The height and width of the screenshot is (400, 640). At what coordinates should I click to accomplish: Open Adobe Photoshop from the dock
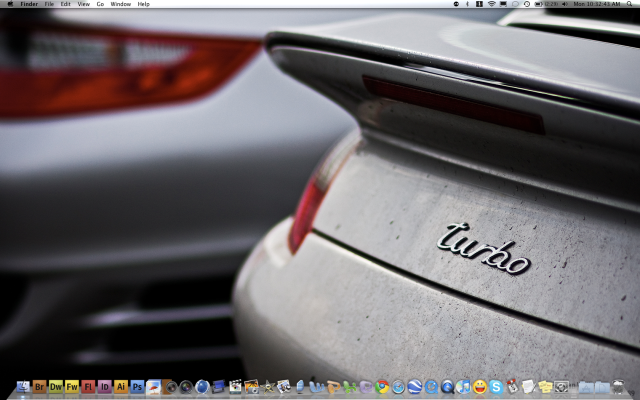137,386
